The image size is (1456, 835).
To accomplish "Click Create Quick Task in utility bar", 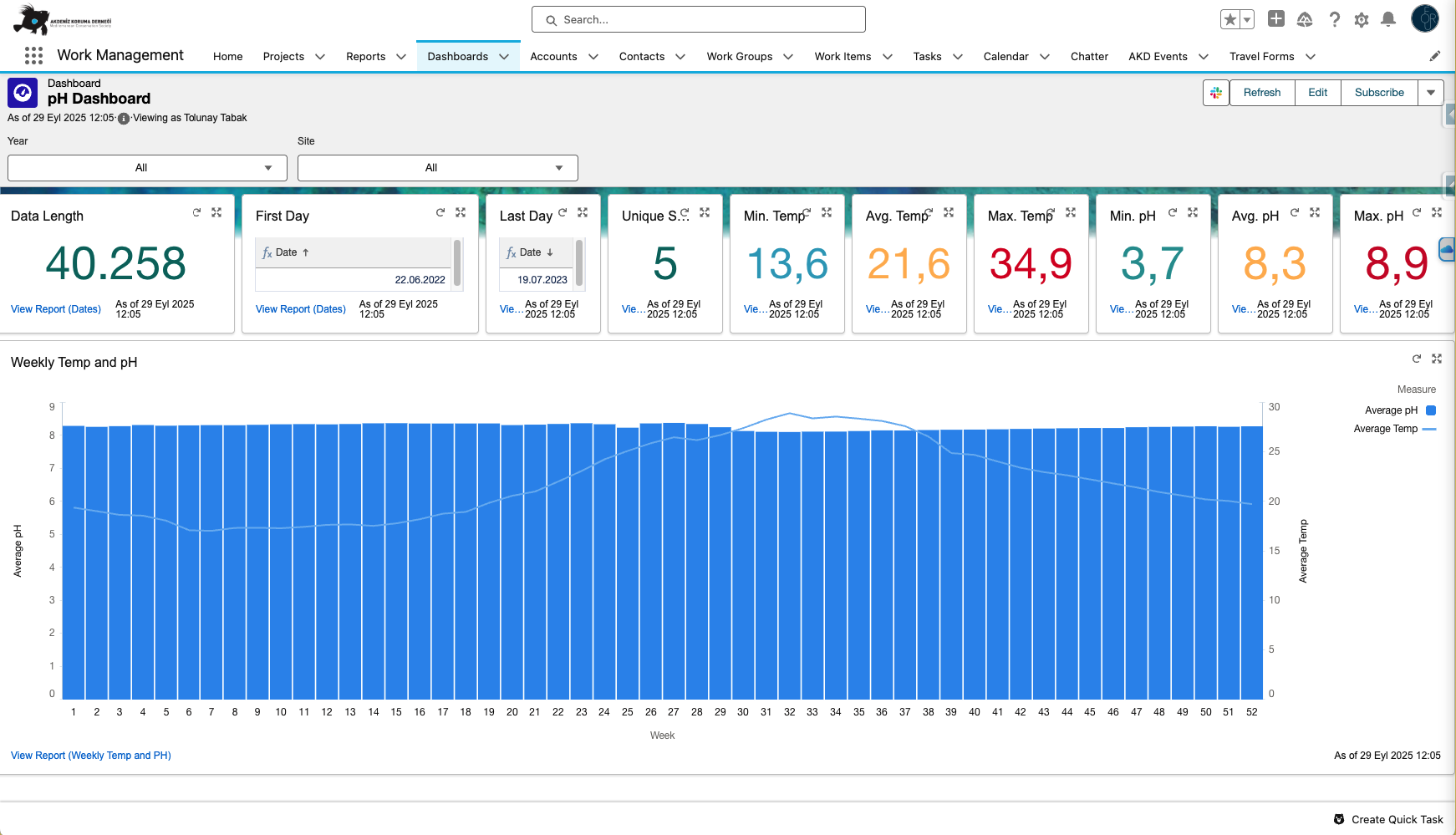I will (1388, 819).
